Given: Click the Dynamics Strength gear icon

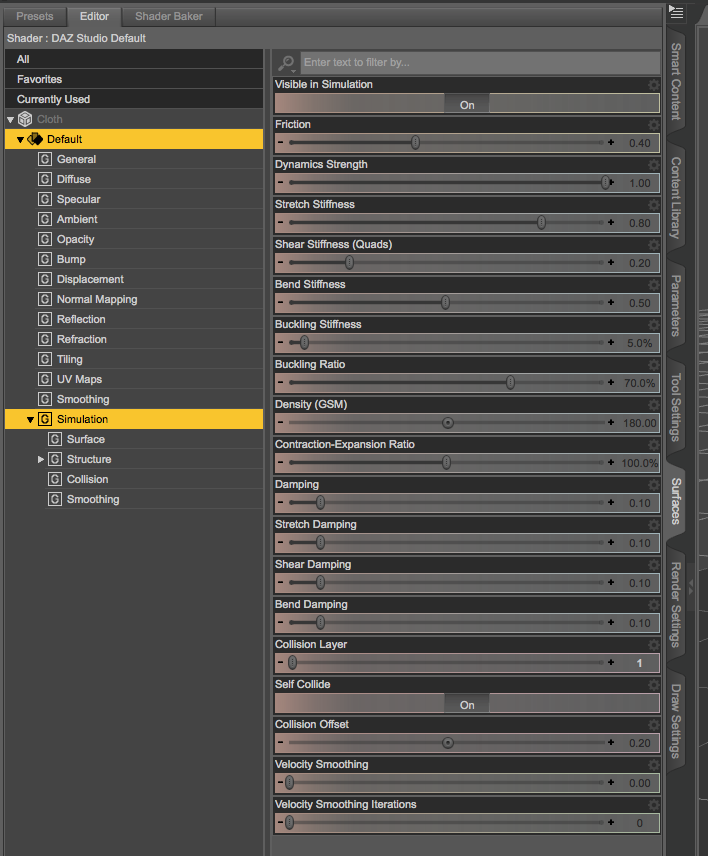Looking at the screenshot, I should coord(654,164).
